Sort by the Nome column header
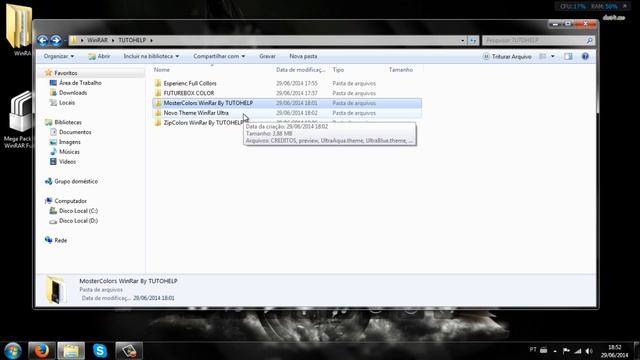The image size is (640, 360). tap(162, 70)
